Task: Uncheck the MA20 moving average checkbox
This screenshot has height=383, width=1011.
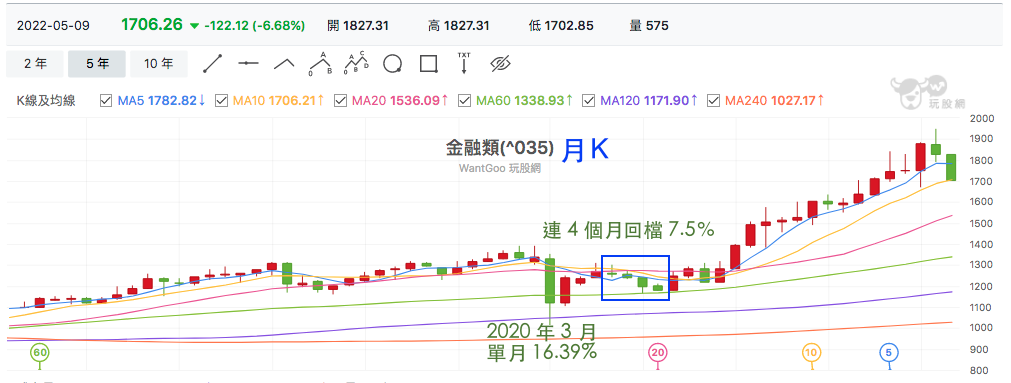Action: [340, 101]
